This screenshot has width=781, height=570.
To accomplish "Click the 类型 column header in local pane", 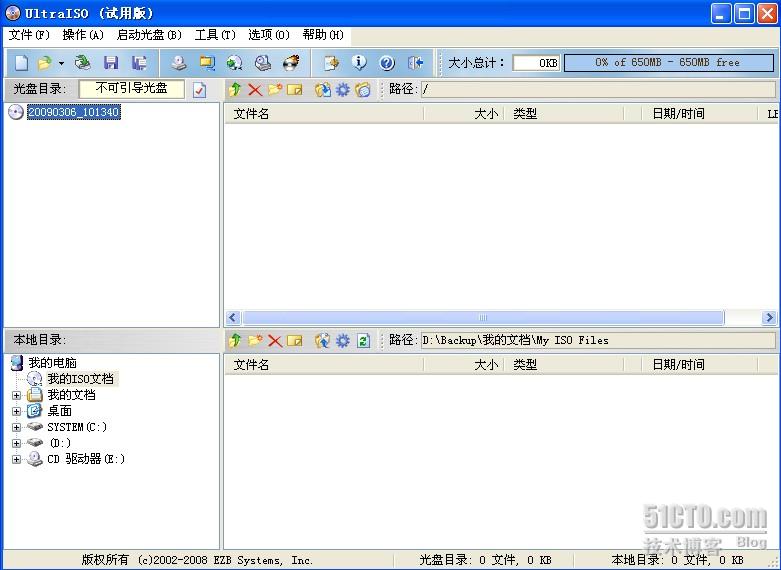I will tap(564, 365).
